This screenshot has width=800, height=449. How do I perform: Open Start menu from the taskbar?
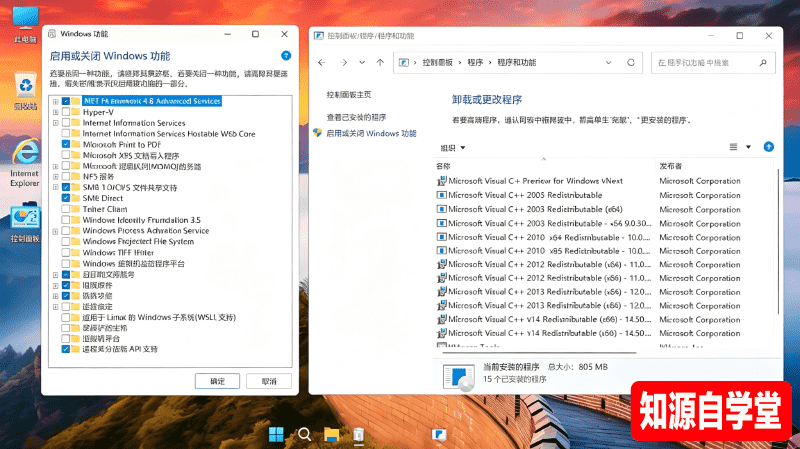click(x=276, y=434)
